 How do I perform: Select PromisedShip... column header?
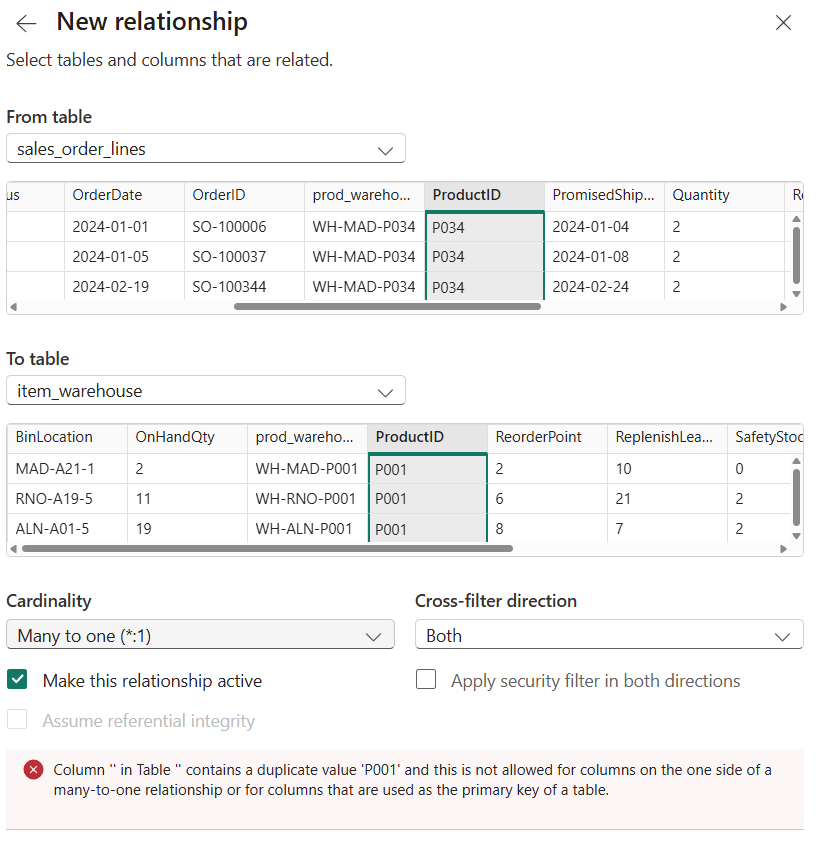point(604,195)
